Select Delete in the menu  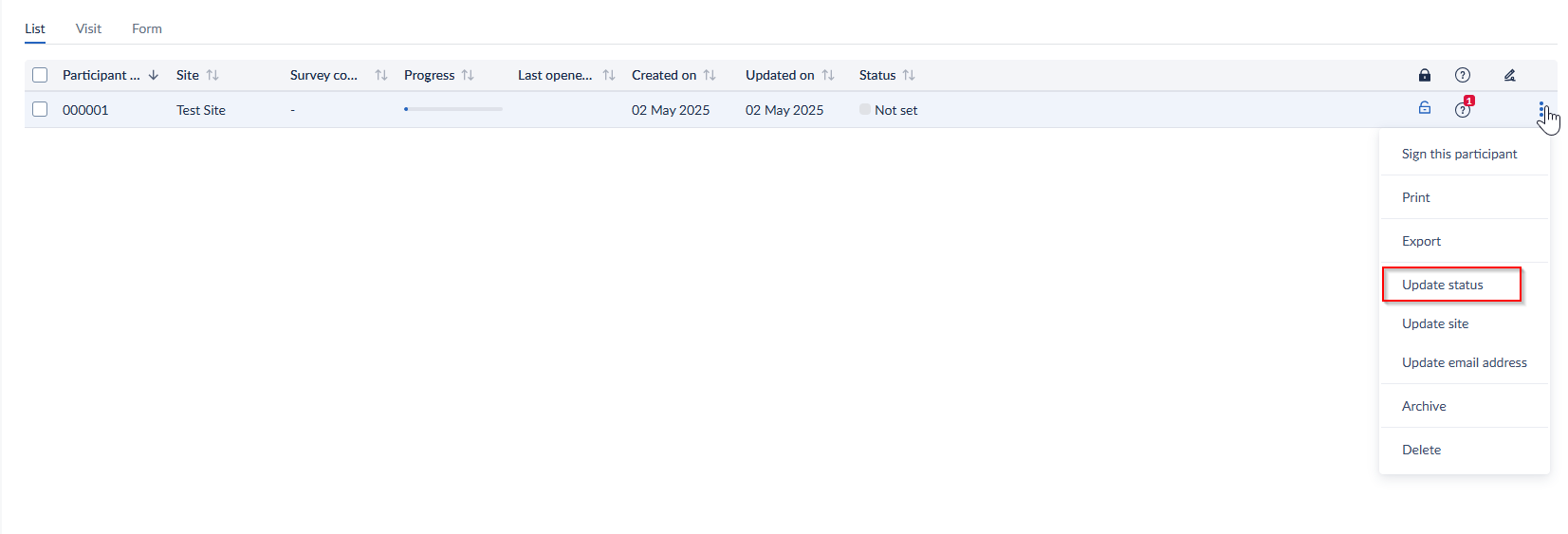click(1421, 450)
